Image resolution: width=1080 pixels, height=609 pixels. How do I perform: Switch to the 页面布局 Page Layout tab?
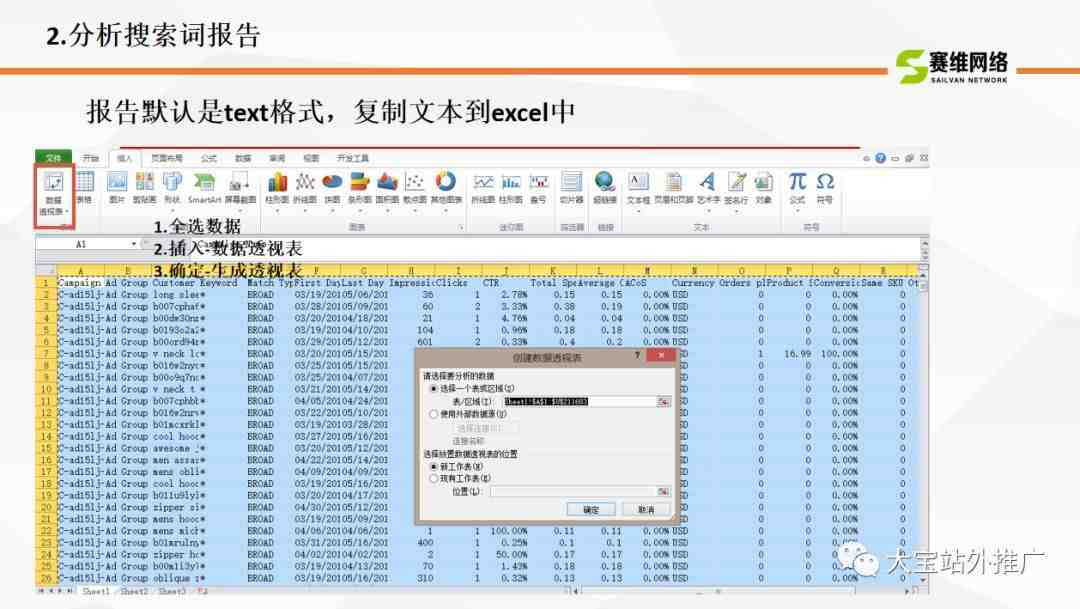pyautogui.click(x=167, y=158)
